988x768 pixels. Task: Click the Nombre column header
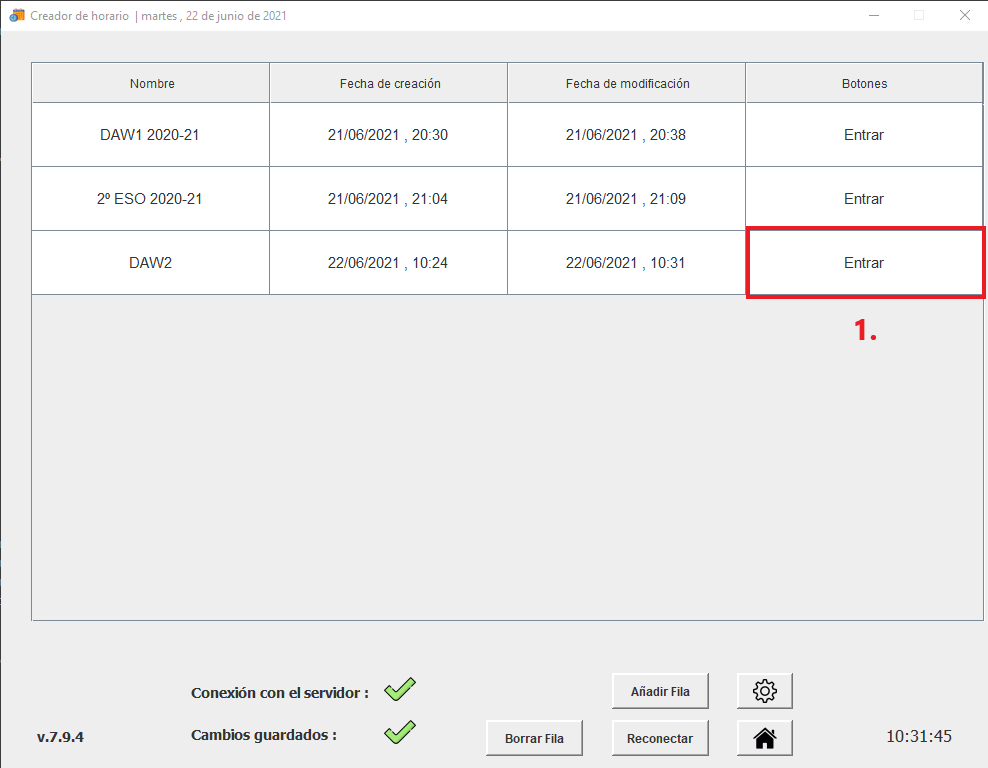pyautogui.click(x=151, y=83)
